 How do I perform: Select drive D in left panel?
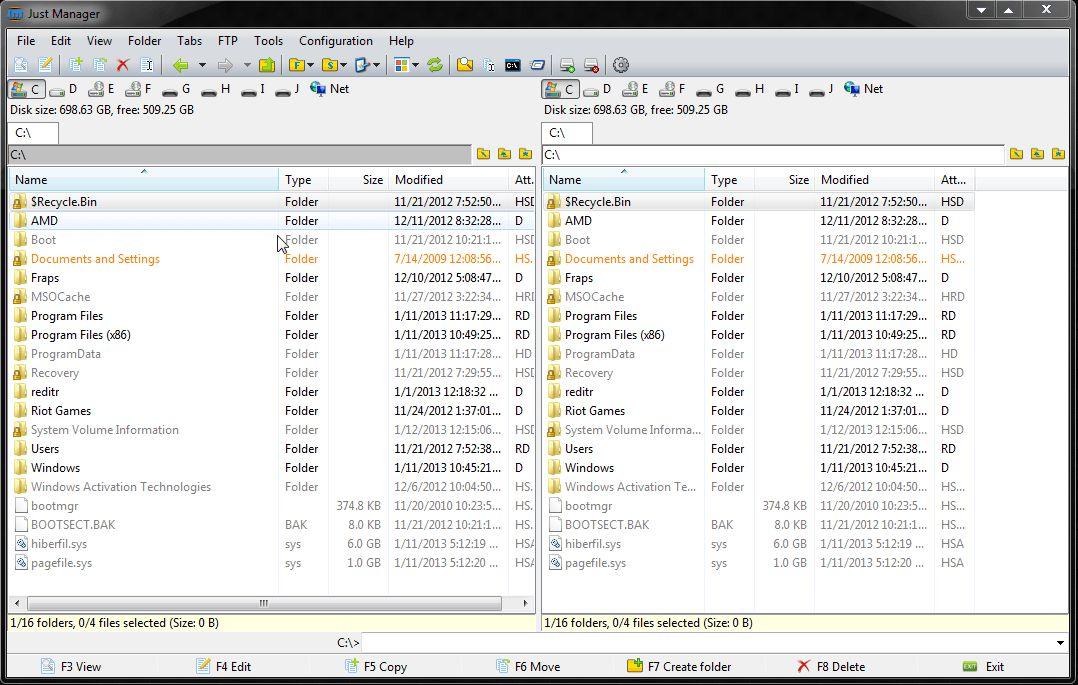pos(64,89)
